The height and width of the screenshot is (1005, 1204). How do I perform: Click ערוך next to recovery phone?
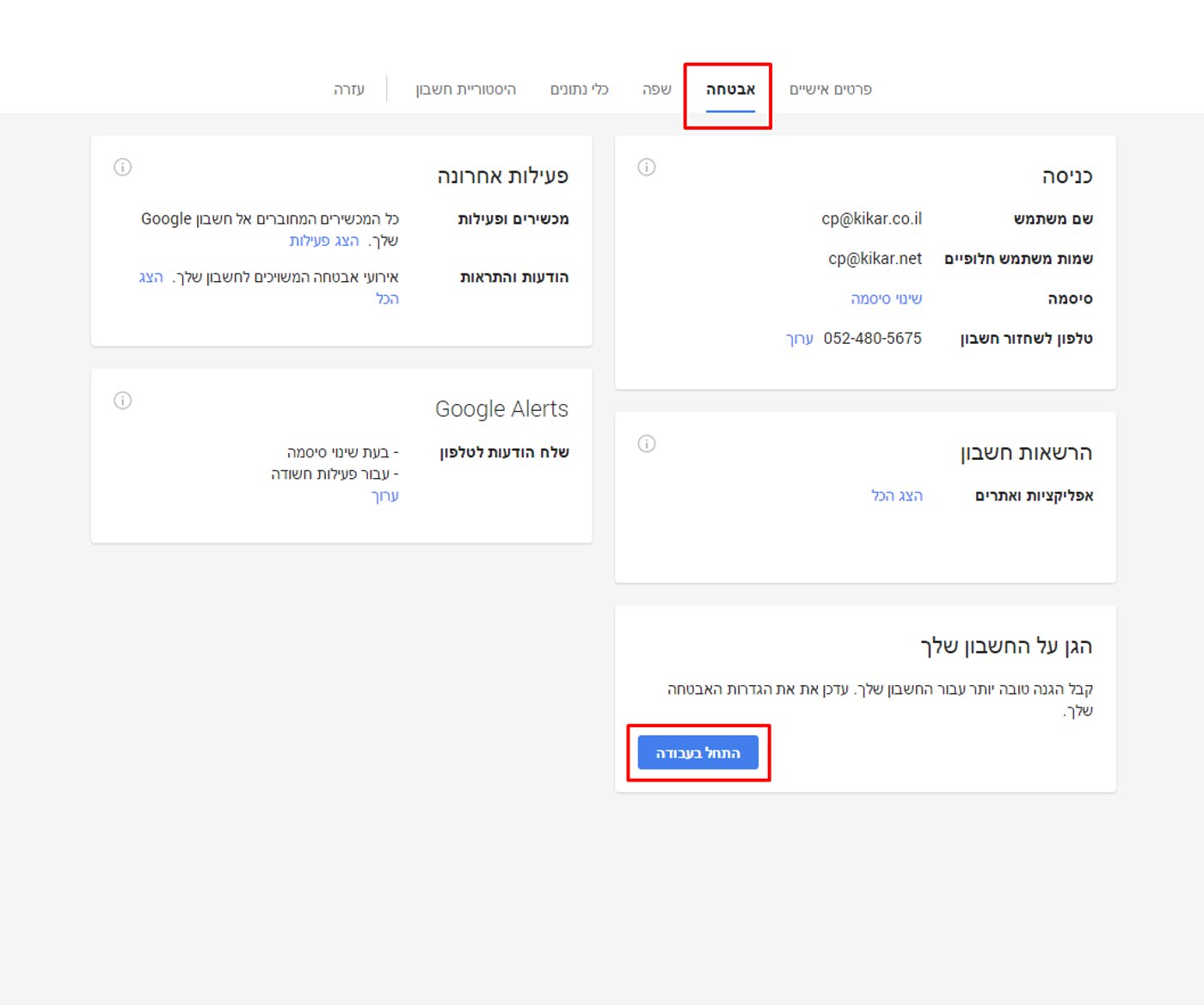tap(800, 339)
